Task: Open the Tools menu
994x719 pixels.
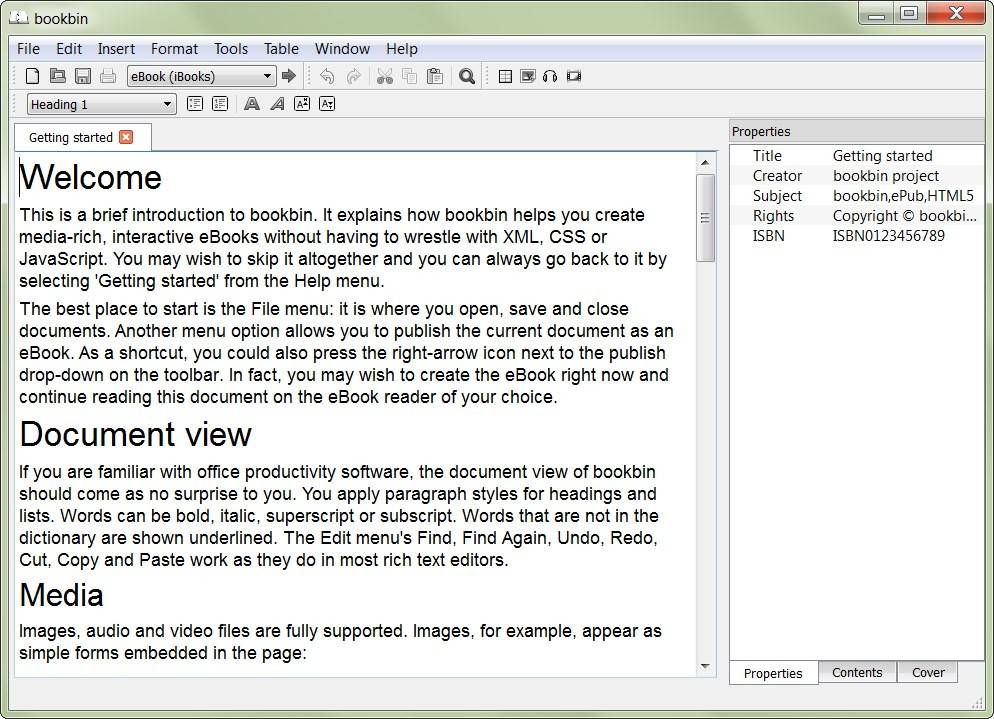Action: point(231,49)
